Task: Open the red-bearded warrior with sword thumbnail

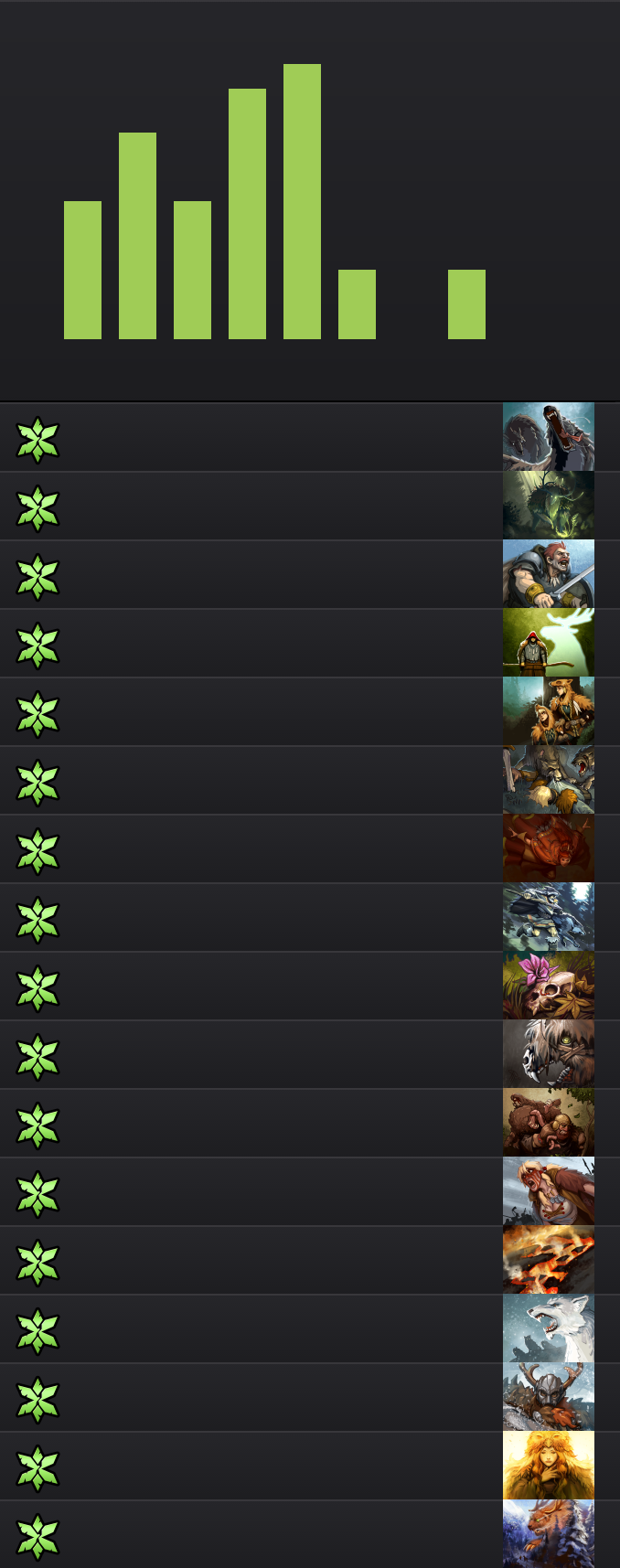Action: tap(549, 574)
